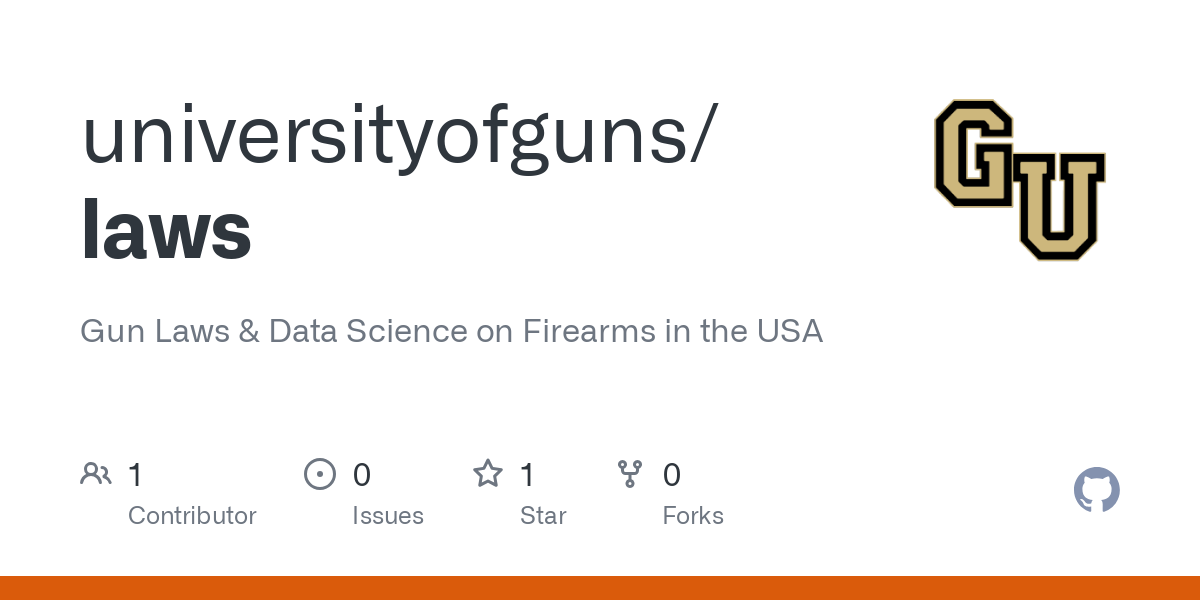Image resolution: width=1200 pixels, height=600 pixels.
Task: Select the Forks label
Action: tap(693, 516)
